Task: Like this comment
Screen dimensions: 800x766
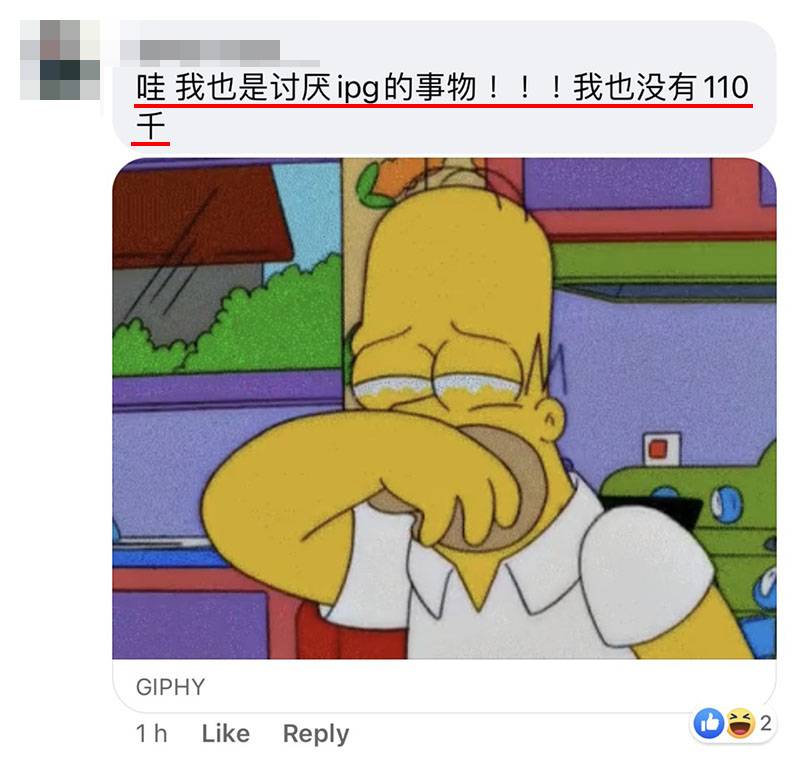Action: click(x=226, y=733)
